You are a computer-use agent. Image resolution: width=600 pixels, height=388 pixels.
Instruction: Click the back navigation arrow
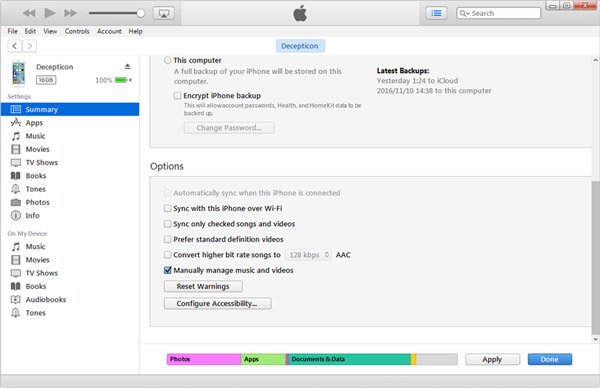pyautogui.click(x=15, y=46)
